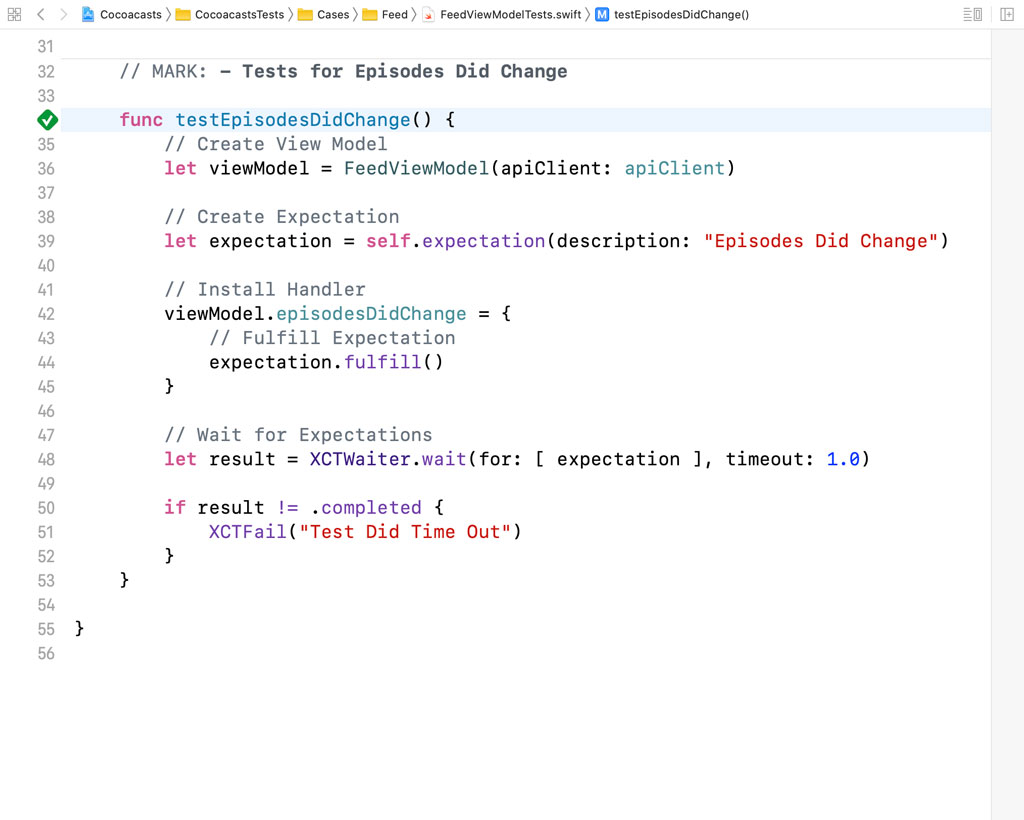The height and width of the screenshot is (820, 1024).
Task: Click the Cocoacasts project icon in jump bar
Action: (x=88, y=15)
